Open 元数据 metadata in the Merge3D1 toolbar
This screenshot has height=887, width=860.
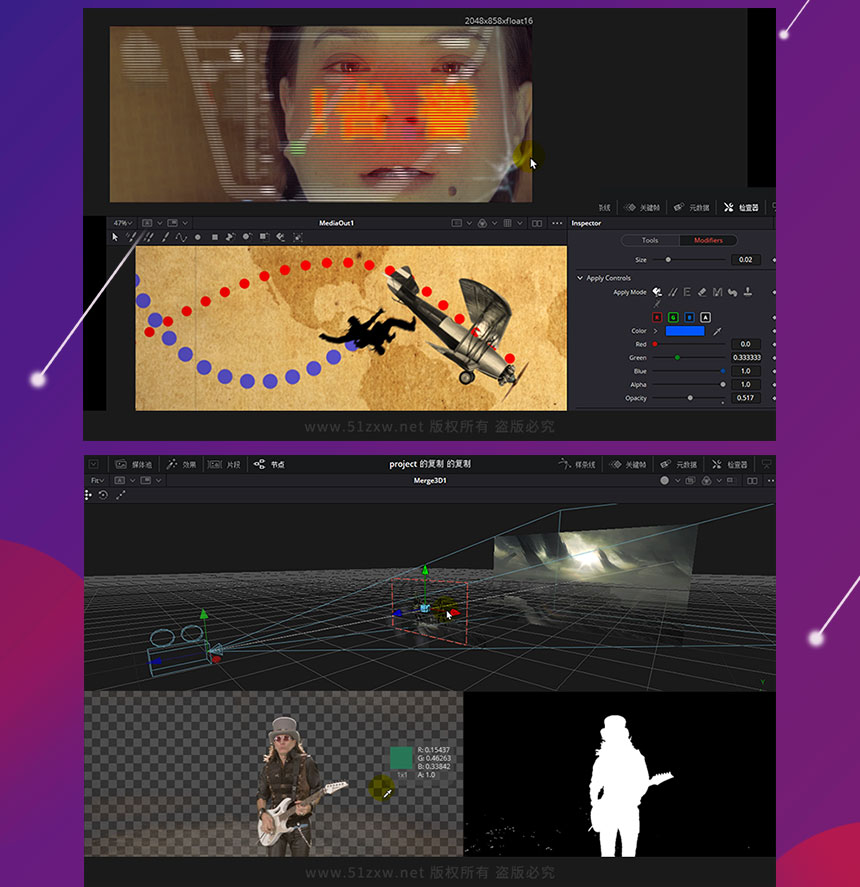click(x=678, y=464)
